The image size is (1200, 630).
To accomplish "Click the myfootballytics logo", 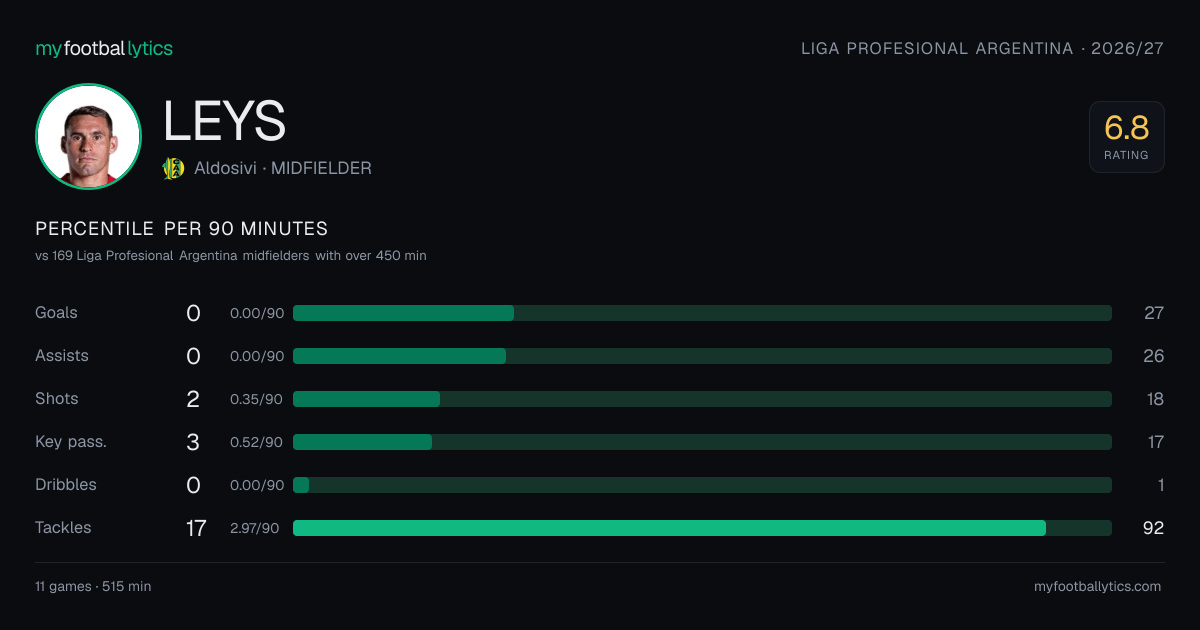I will pos(104,48).
